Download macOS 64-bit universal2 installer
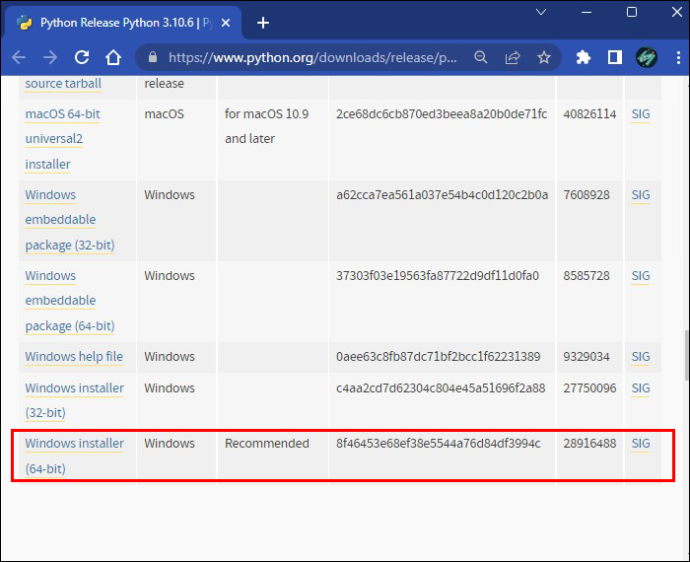 [x=62, y=139]
